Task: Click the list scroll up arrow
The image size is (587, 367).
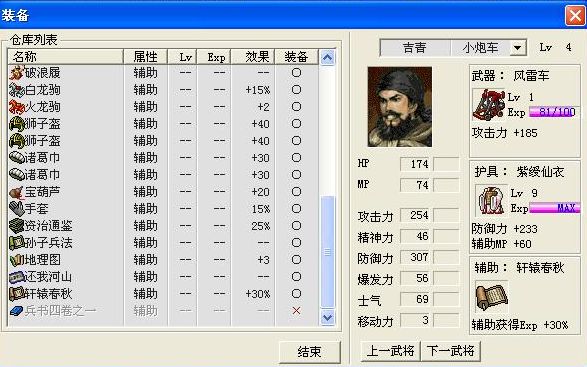Action: 328,58
